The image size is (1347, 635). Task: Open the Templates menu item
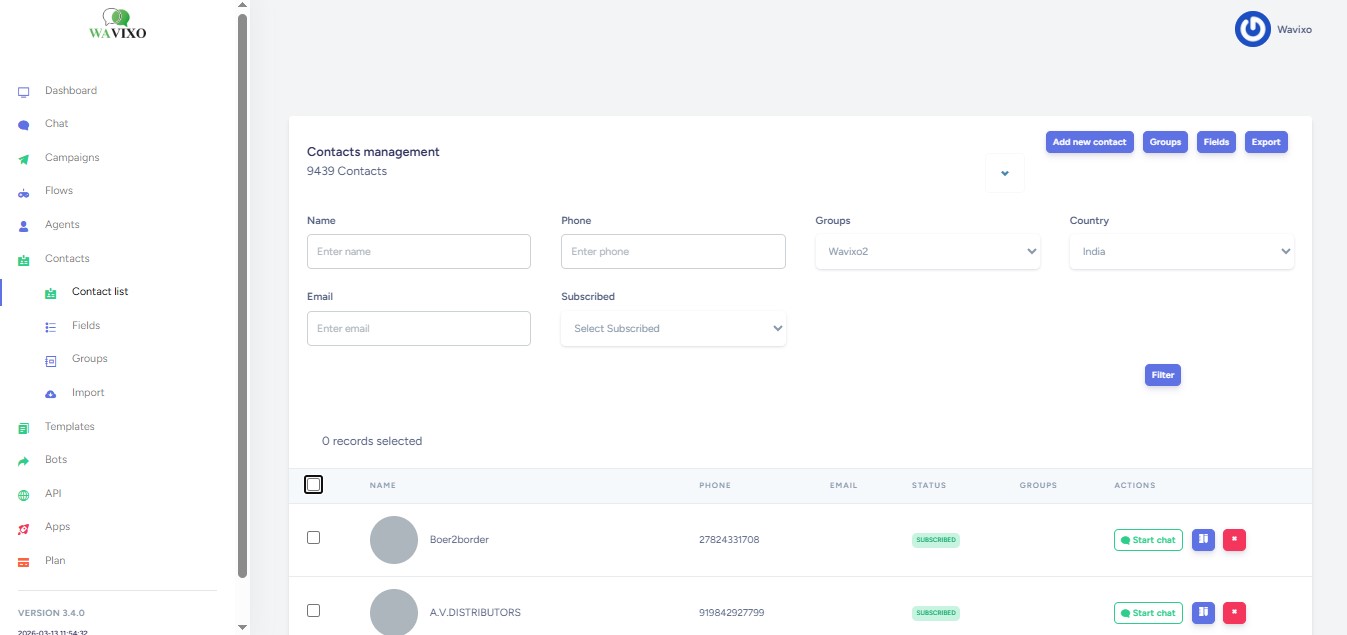coord(69,427)
